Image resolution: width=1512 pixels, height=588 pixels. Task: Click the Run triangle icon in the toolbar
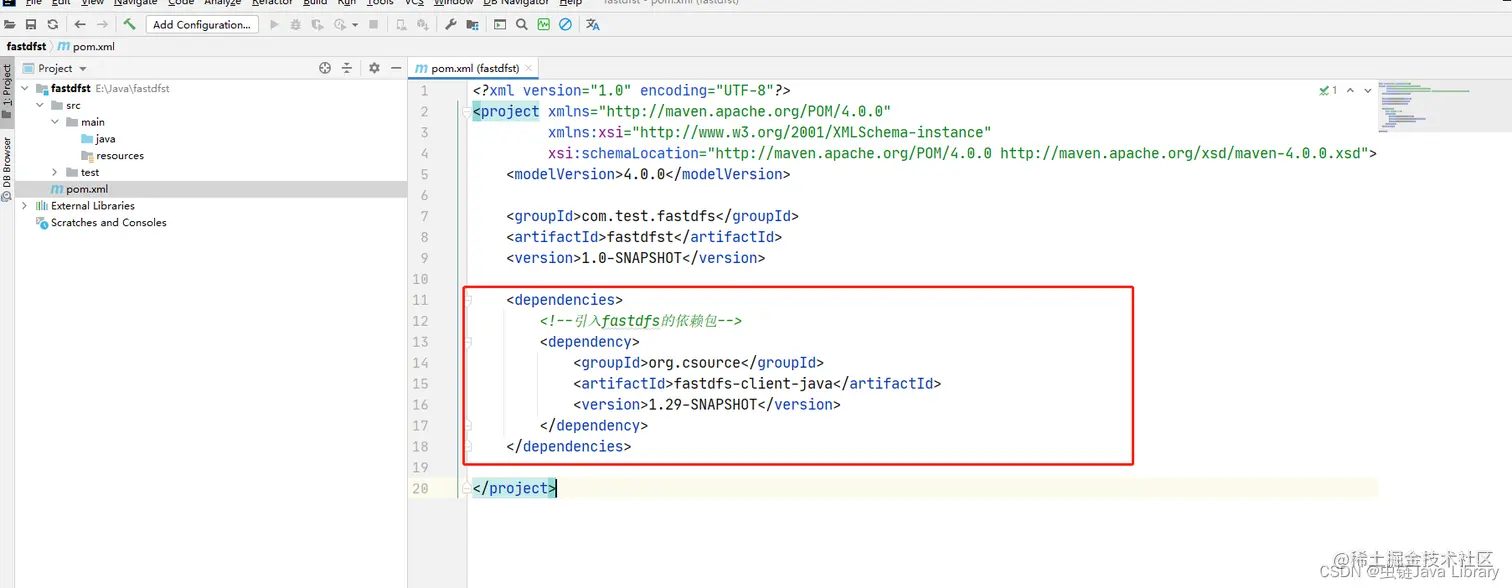[x=275, y=24]
